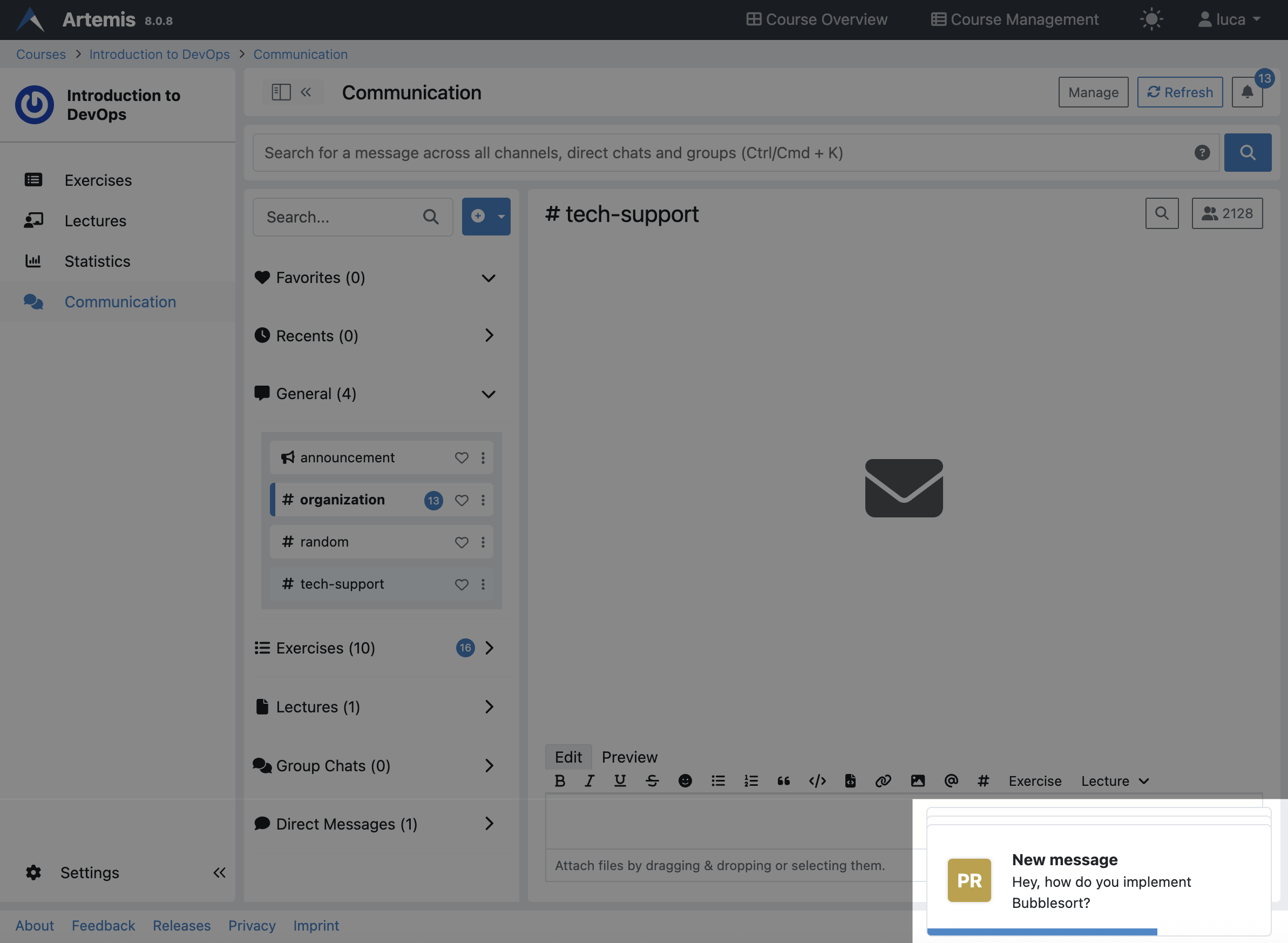Screen dimensions: 1288x943
Task: Switch to light/dark mode with the sun icon
Action: (1151, 19)
